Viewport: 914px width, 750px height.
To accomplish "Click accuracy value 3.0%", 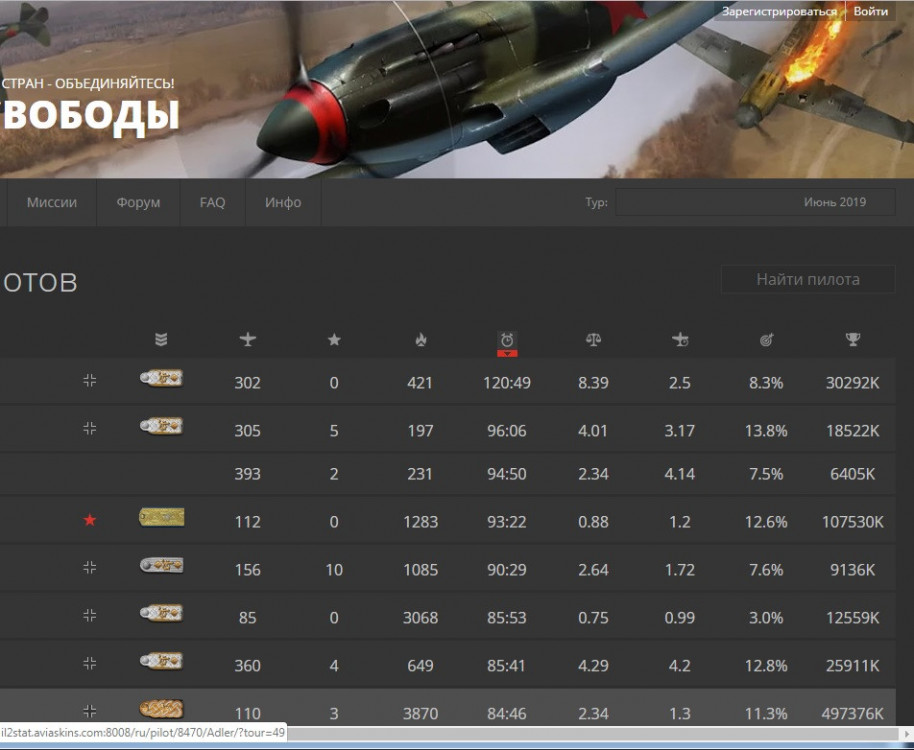I will pos(766,618).
